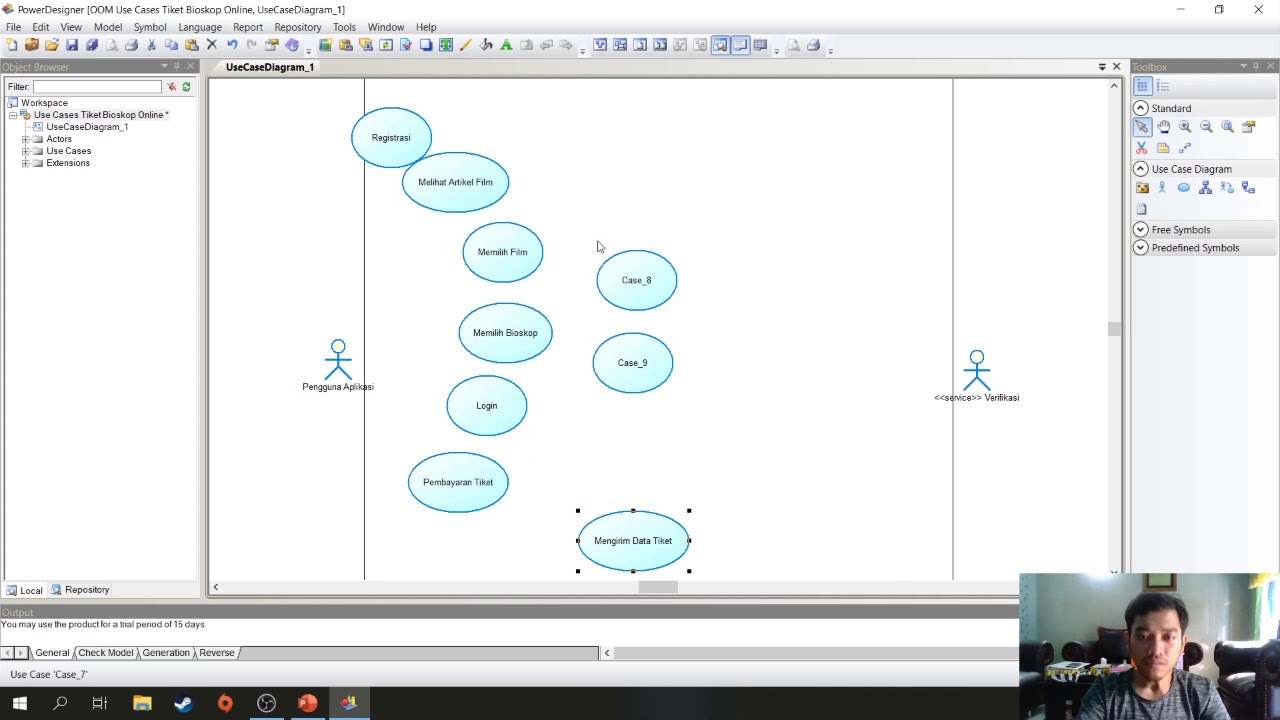
Task: Collapse the Standard toolbox section
Action: (1140, 108)
